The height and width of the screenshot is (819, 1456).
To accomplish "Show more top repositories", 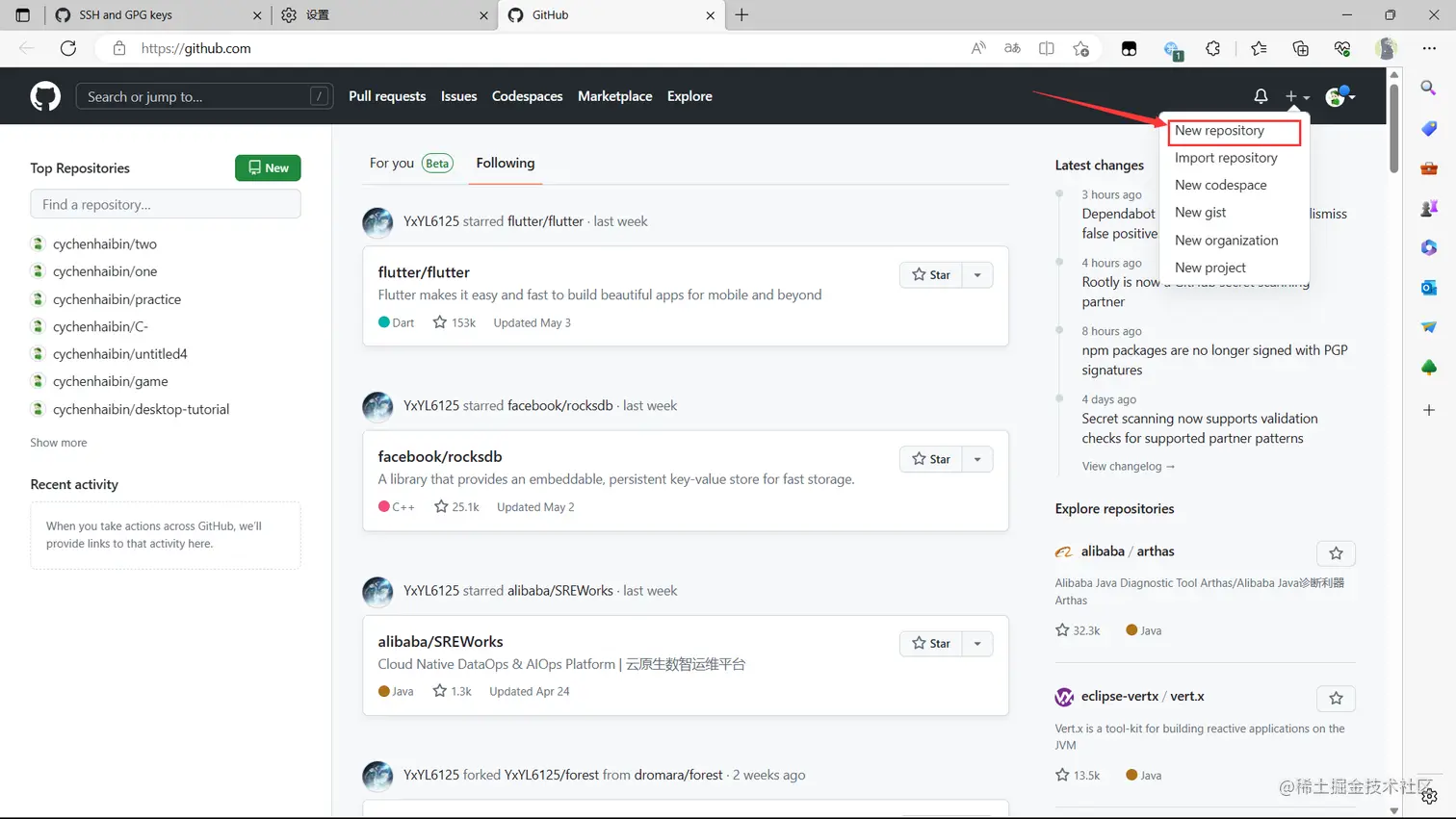I will [59, 443].
